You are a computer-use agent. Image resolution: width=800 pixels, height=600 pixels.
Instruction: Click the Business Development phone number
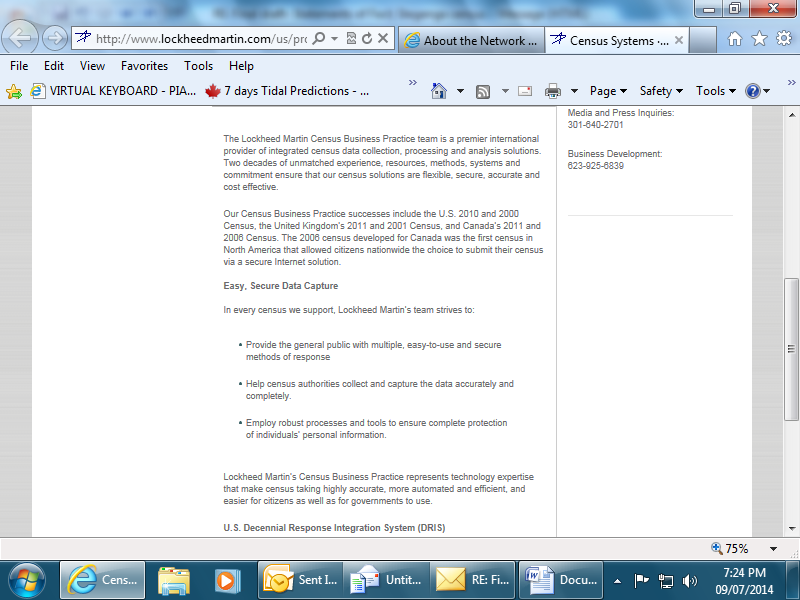point(595,166)
